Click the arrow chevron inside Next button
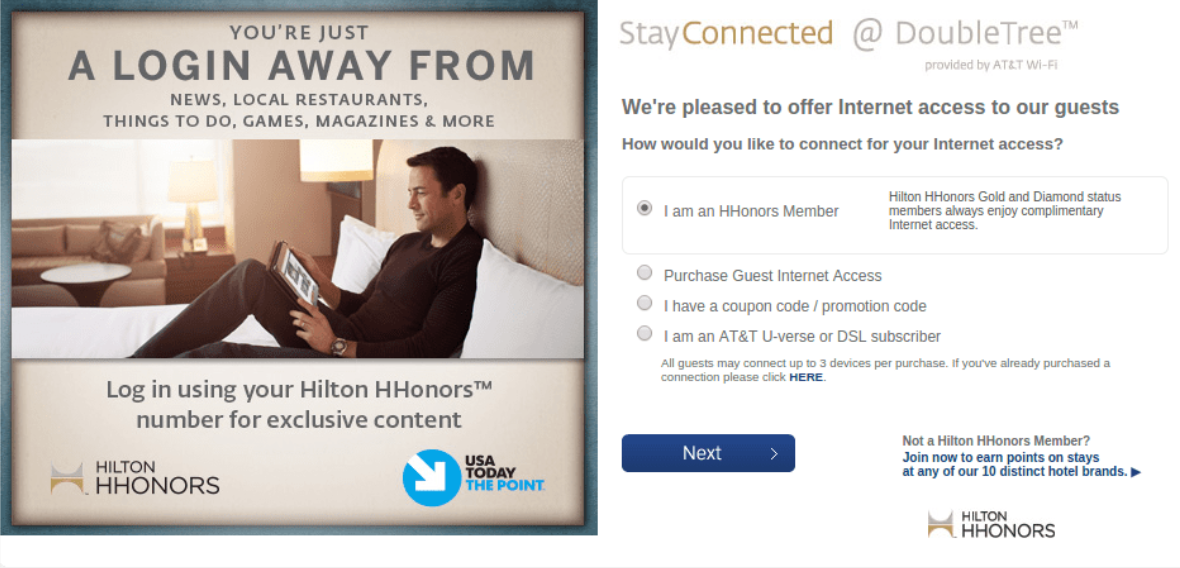 [x=774, y=454]
